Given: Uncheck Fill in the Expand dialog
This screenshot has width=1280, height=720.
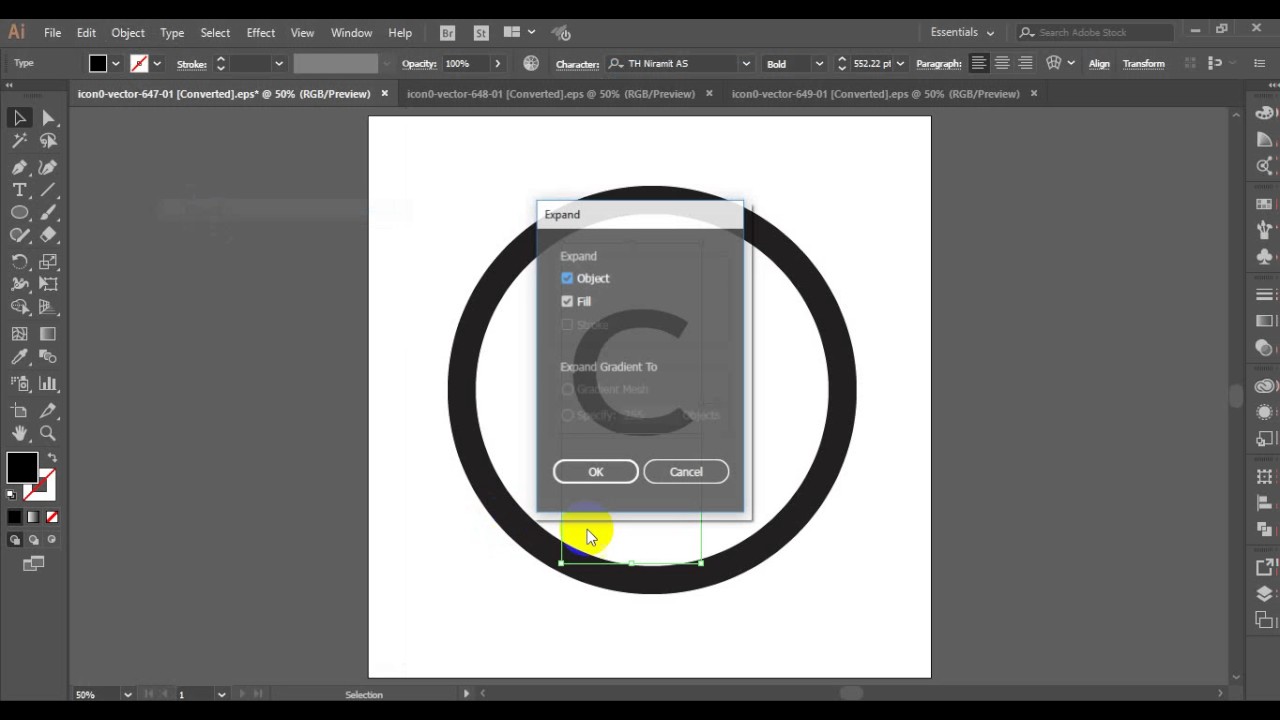Looking at the screenshot, I should click(567, 301).
